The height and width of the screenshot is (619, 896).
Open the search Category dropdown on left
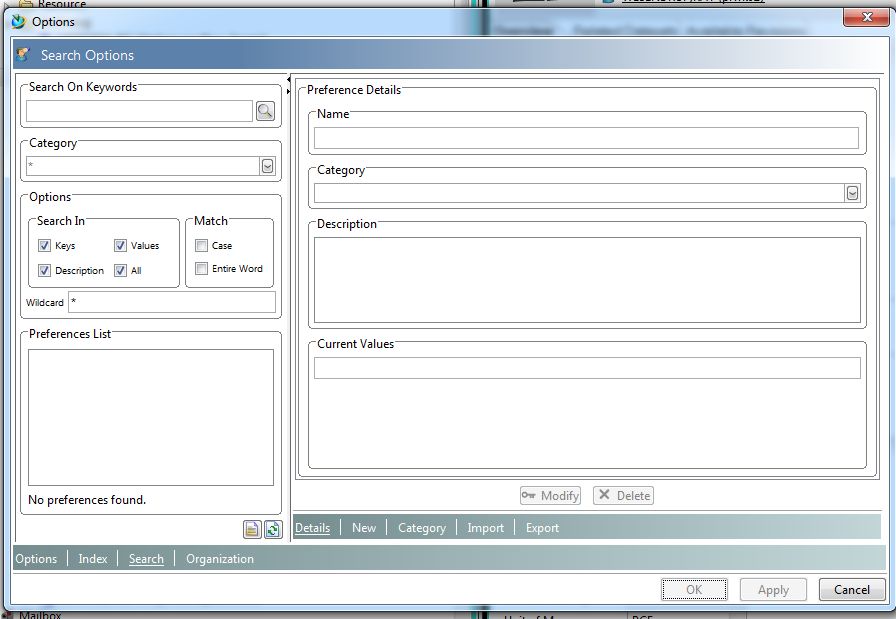(x=267, y=166)
